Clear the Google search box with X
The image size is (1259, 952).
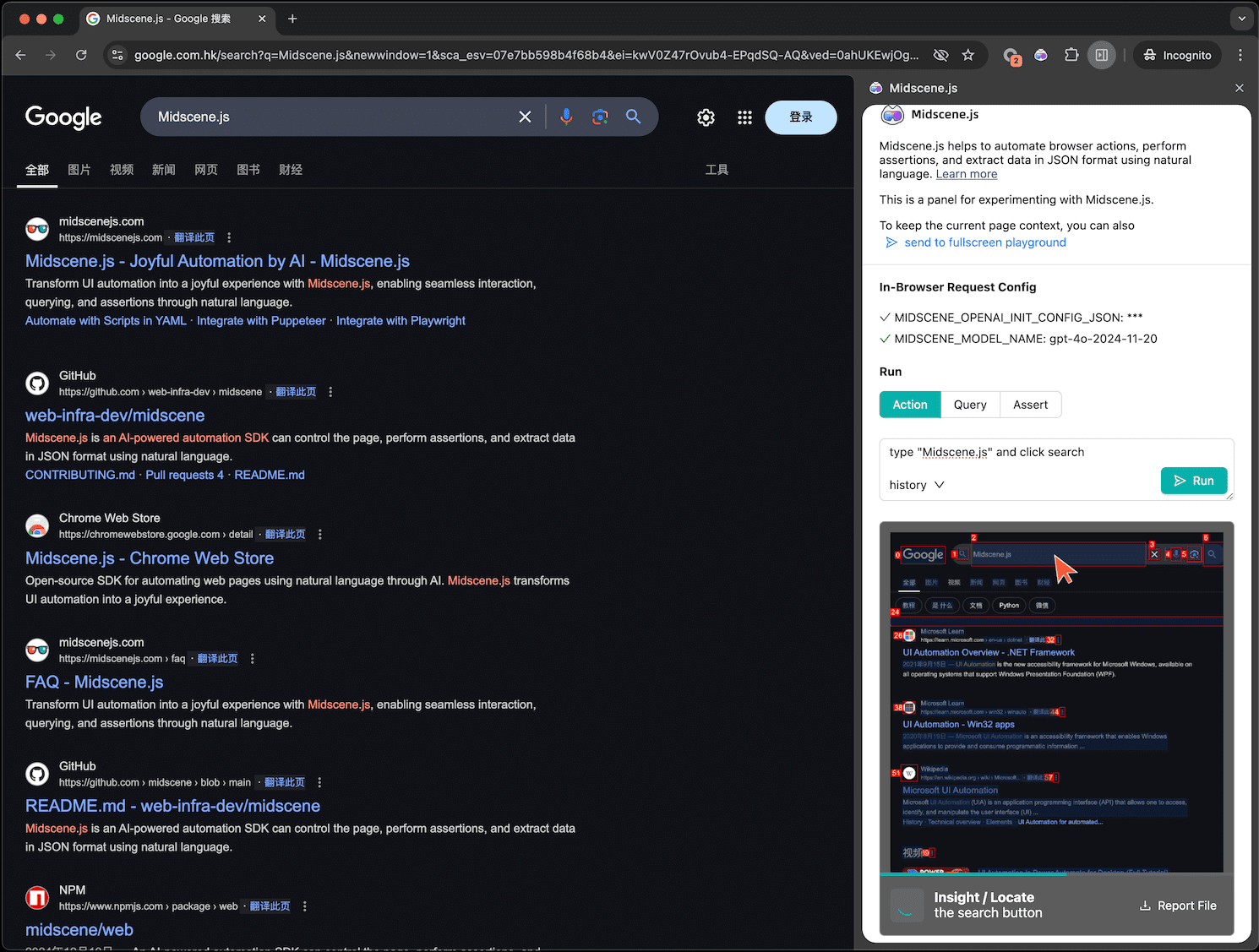[x=525, y=117]
